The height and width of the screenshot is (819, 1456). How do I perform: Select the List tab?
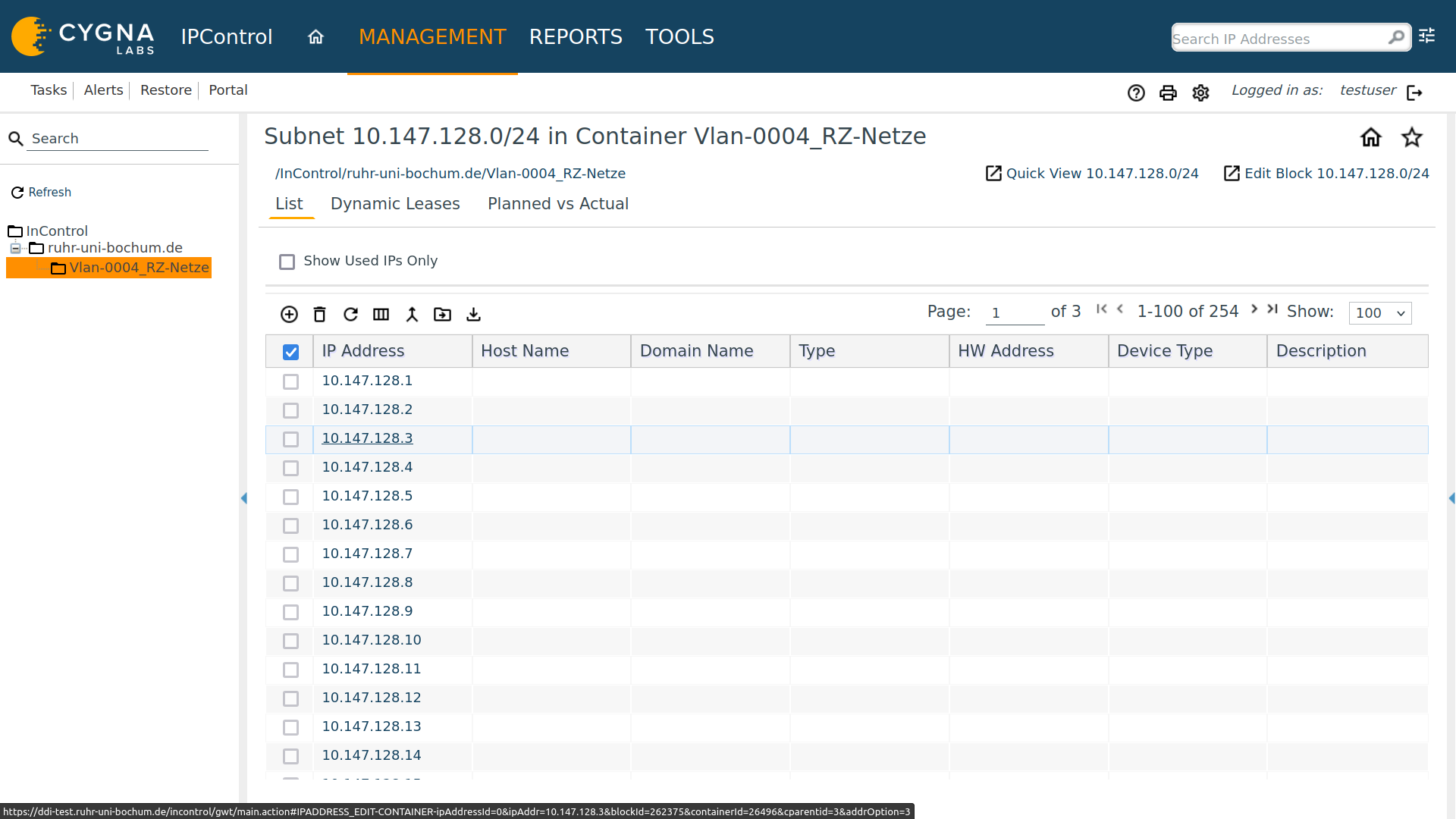point(289,204)
